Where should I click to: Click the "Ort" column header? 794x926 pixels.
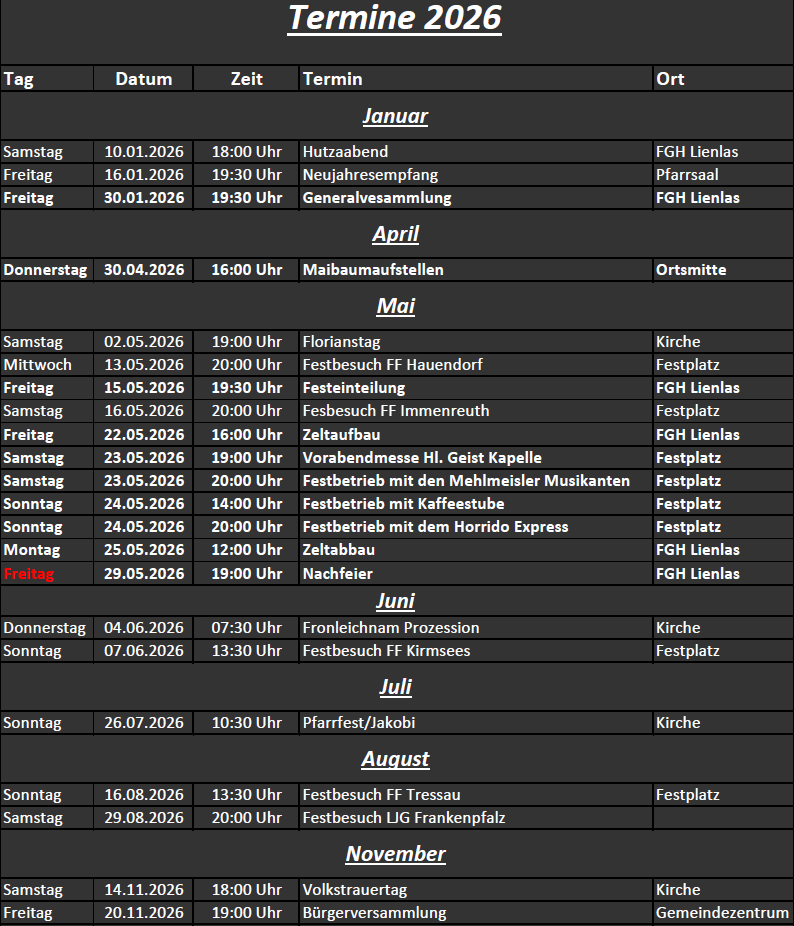(670, 79)
